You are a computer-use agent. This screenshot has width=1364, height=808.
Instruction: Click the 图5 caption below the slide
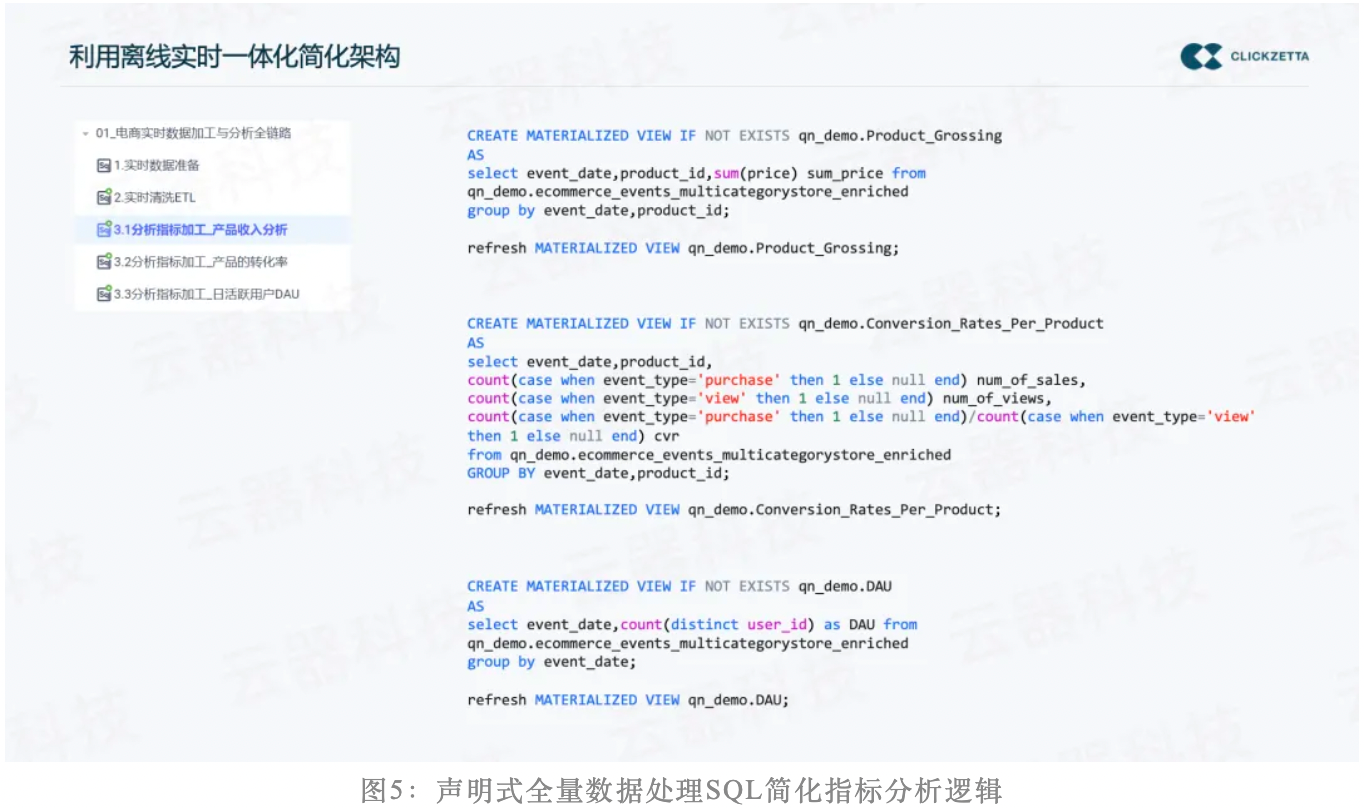point(681,790)
